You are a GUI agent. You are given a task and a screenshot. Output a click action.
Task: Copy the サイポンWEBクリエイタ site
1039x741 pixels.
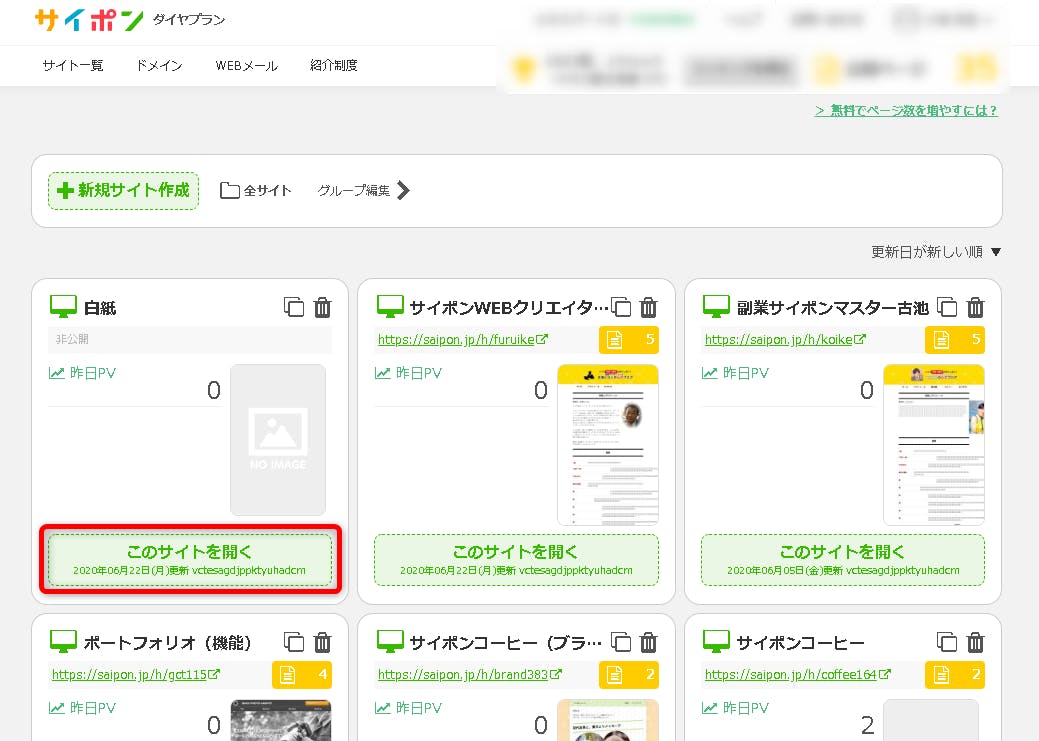point(621,308)
